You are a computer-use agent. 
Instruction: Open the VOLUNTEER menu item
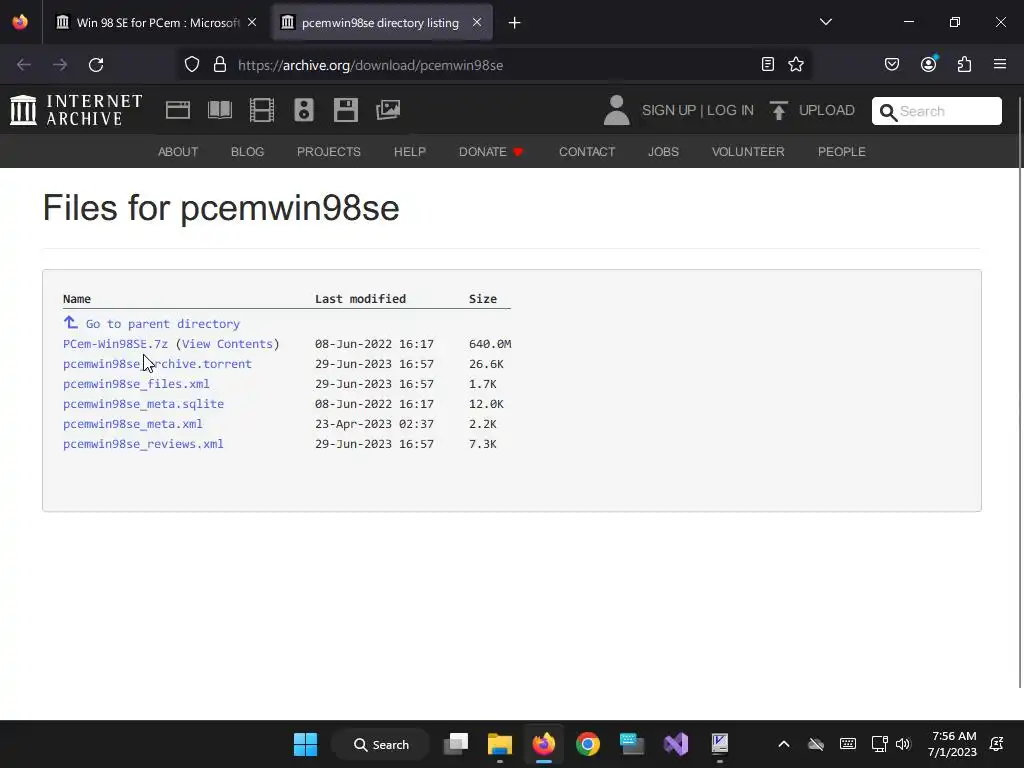(x=748, y=152)
